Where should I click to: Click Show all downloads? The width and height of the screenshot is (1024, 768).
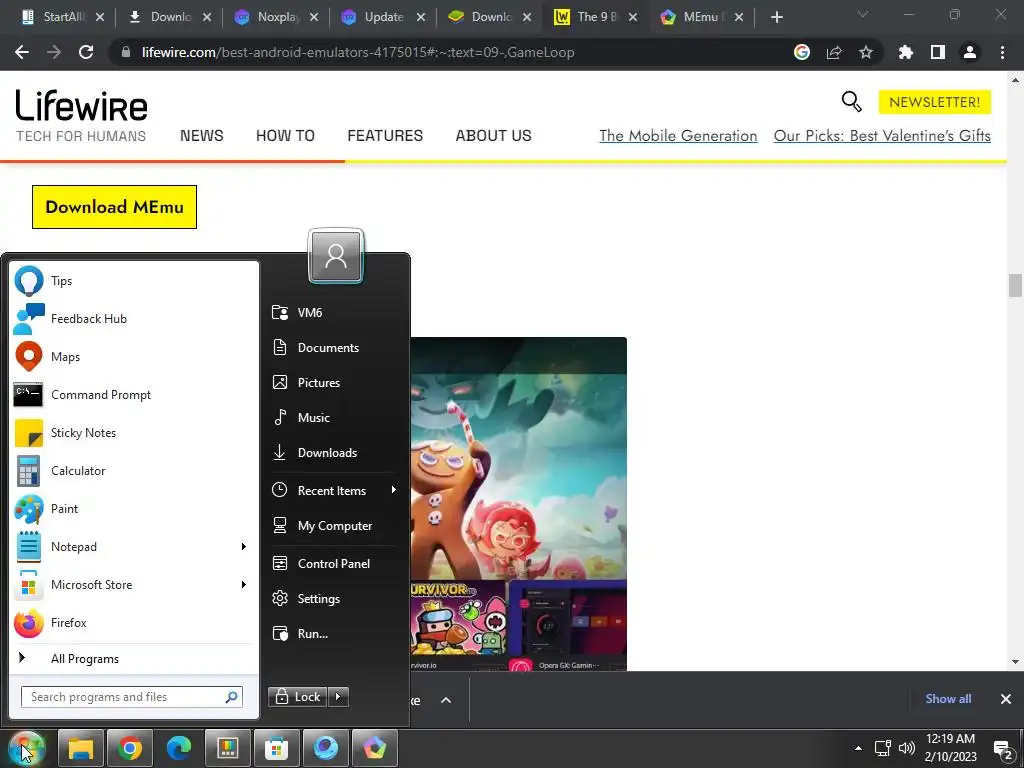coord(948,699)
